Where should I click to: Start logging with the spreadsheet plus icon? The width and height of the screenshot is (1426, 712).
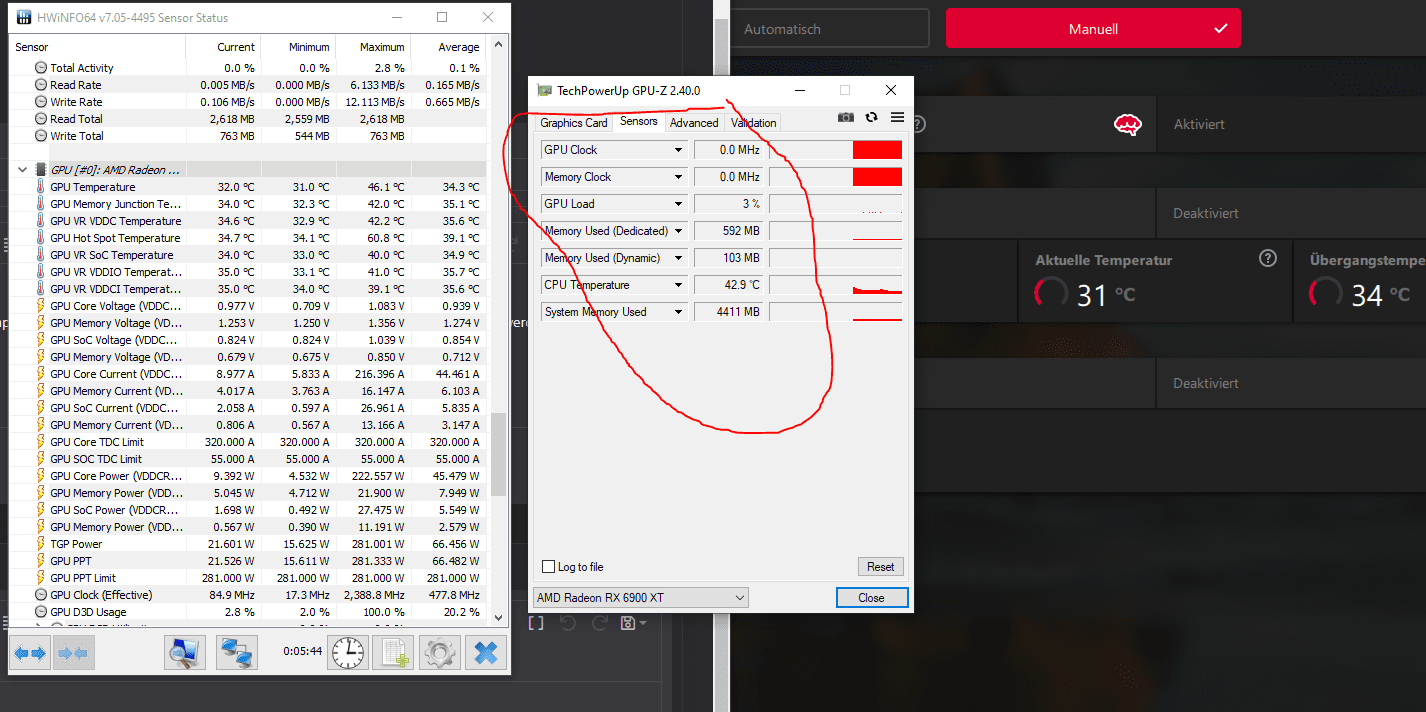tap(393, 653)
